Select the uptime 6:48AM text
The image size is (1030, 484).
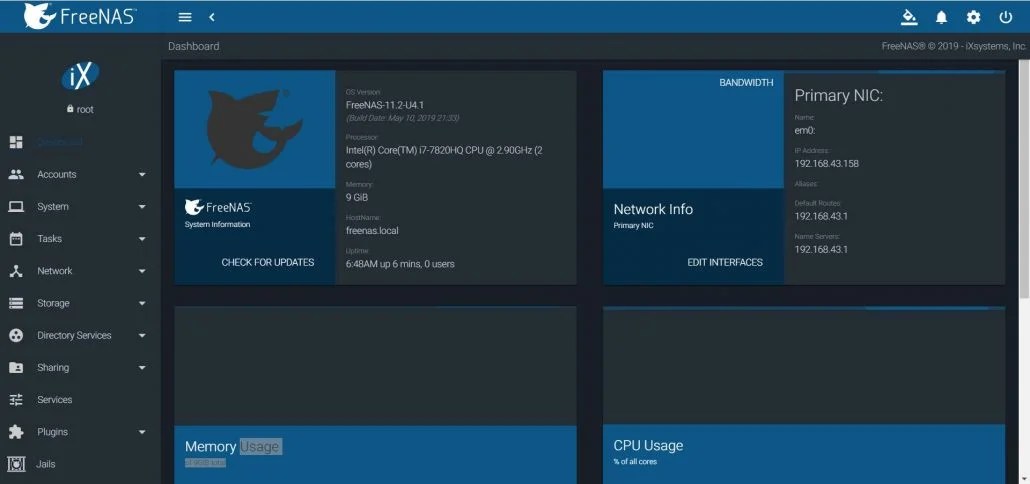[400, 264]
